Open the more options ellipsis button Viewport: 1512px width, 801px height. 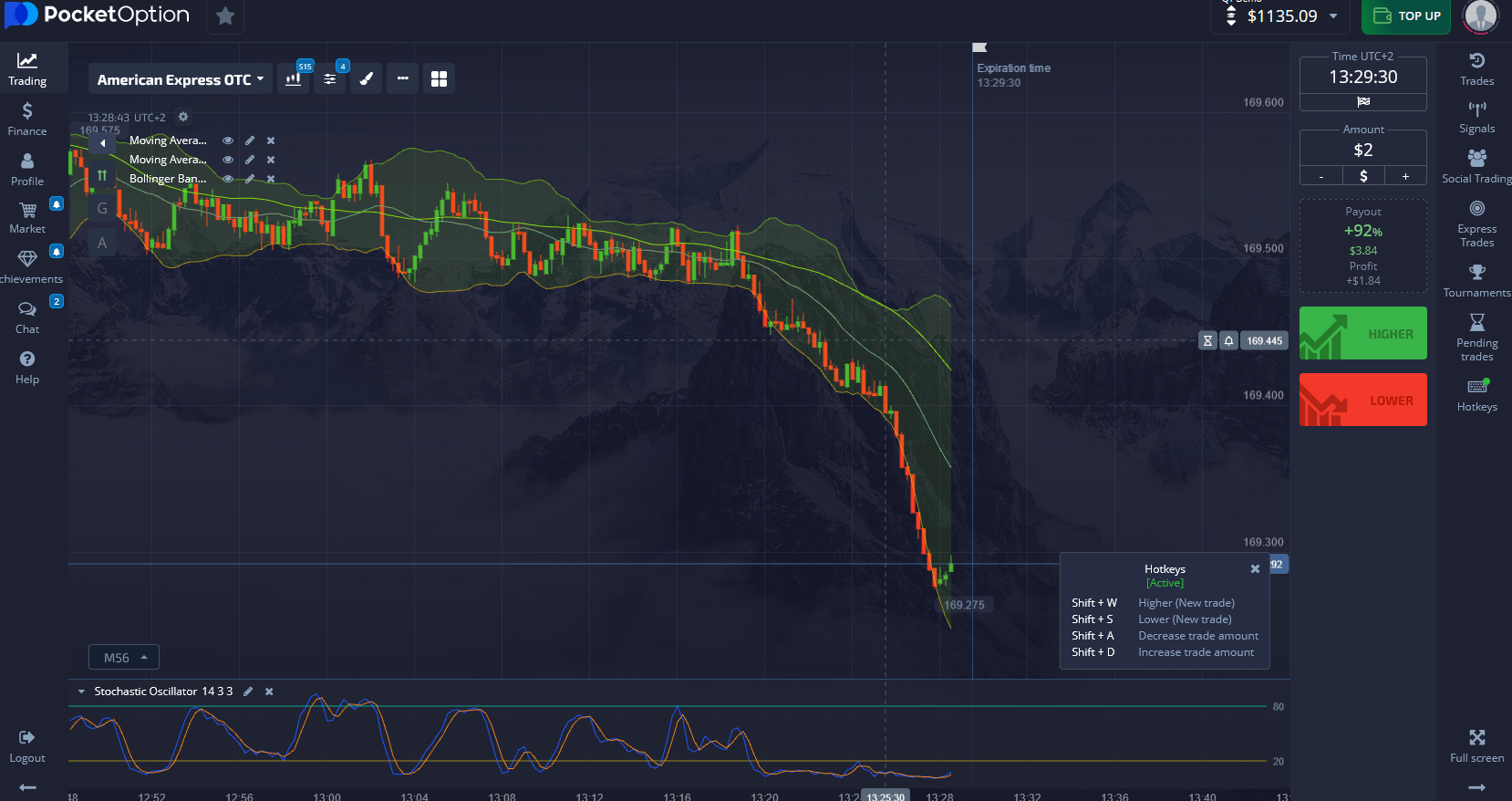pyautogui.click(x=402, y=78)
